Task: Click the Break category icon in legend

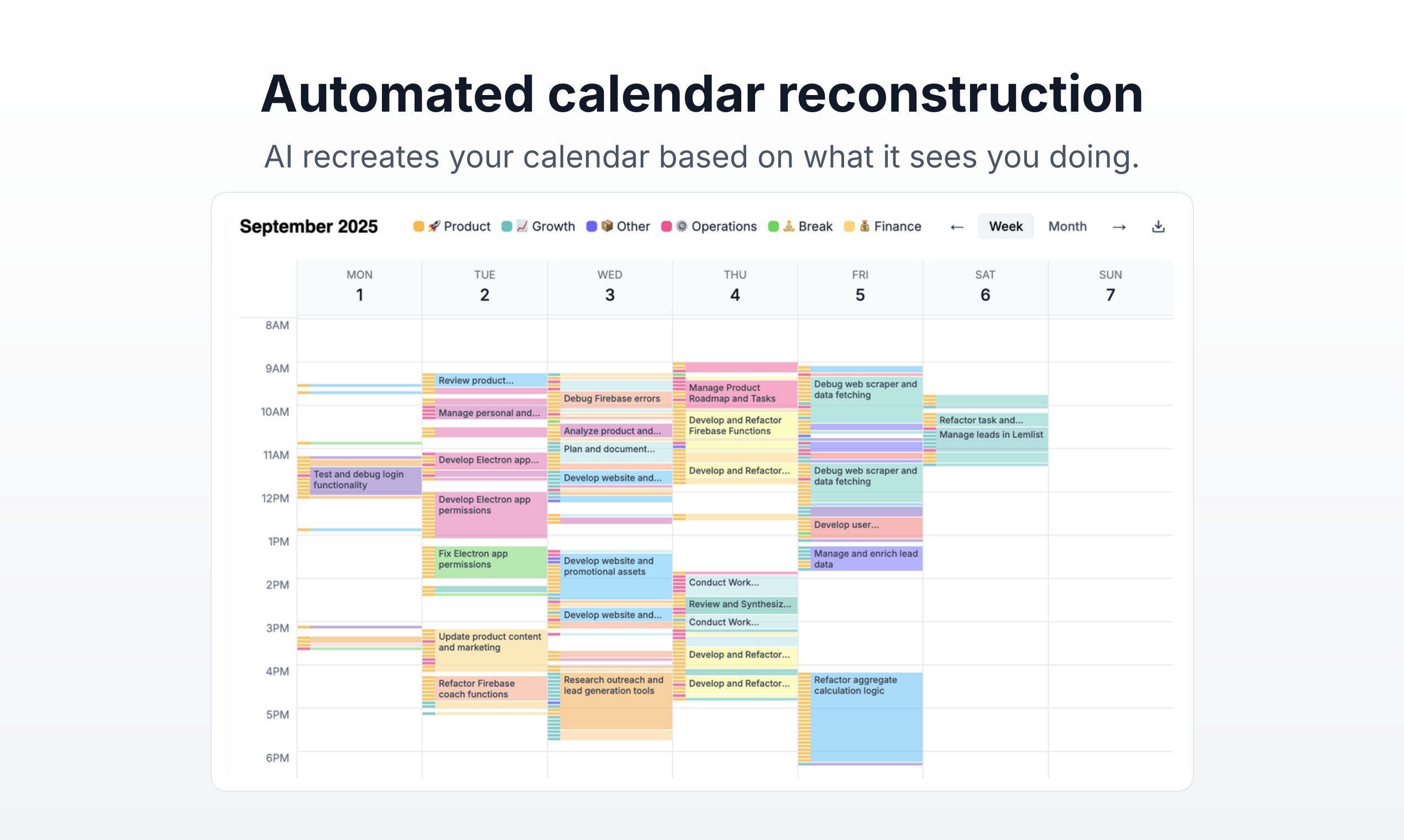Action: coord(789,227)
